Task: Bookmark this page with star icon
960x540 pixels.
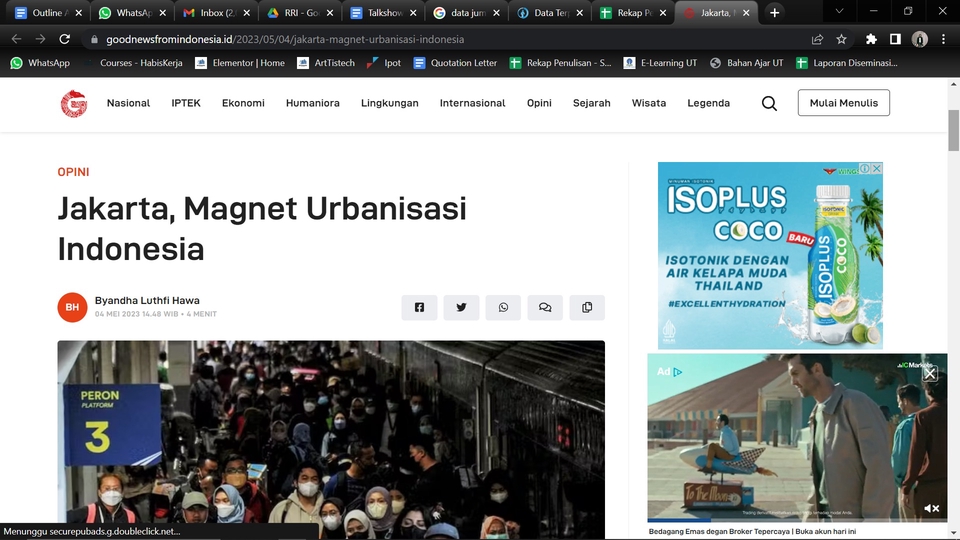Action: pos(841,39)
